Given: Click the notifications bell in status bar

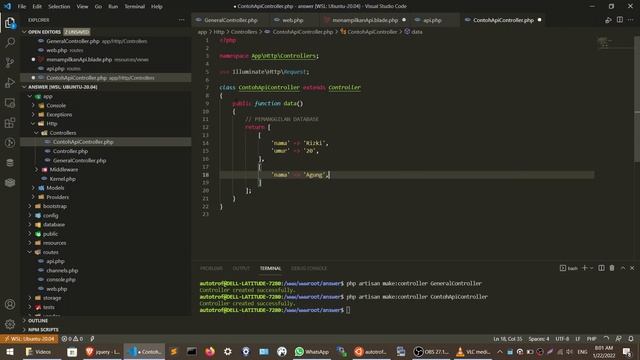Looking at the screenshot, I should click(631, 339).
